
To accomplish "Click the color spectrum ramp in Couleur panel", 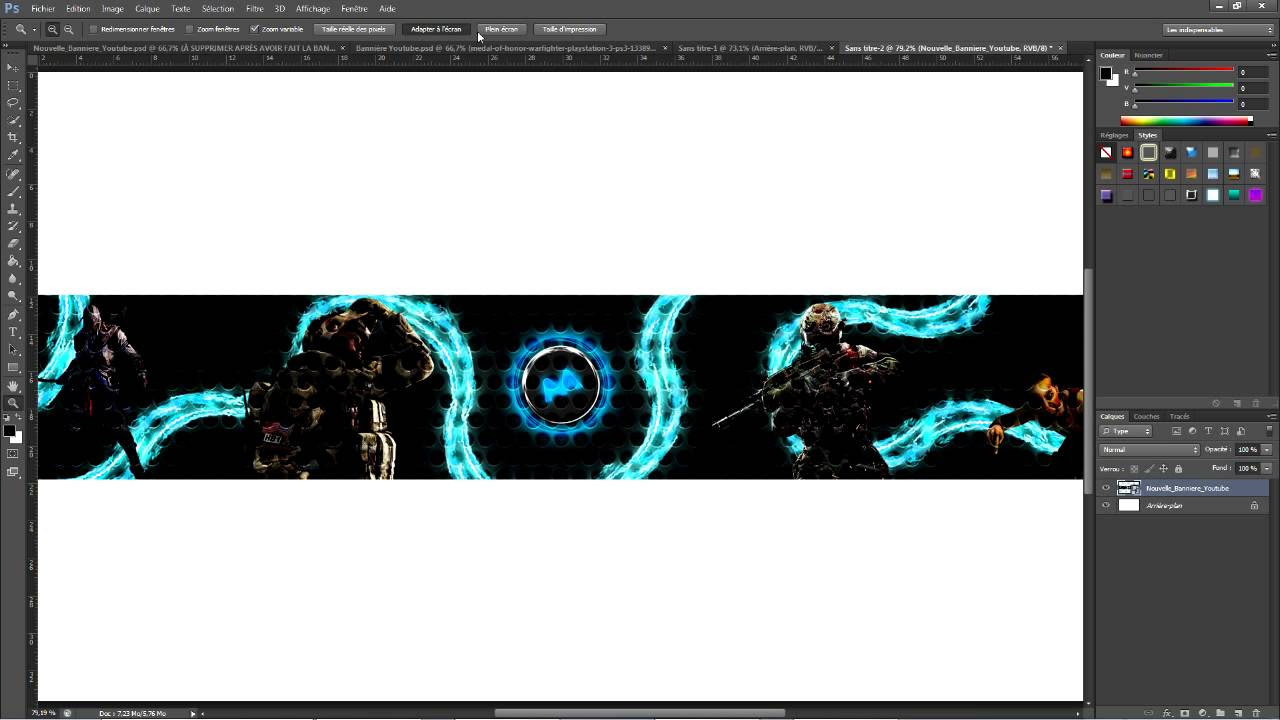I will click(1186, 121).
